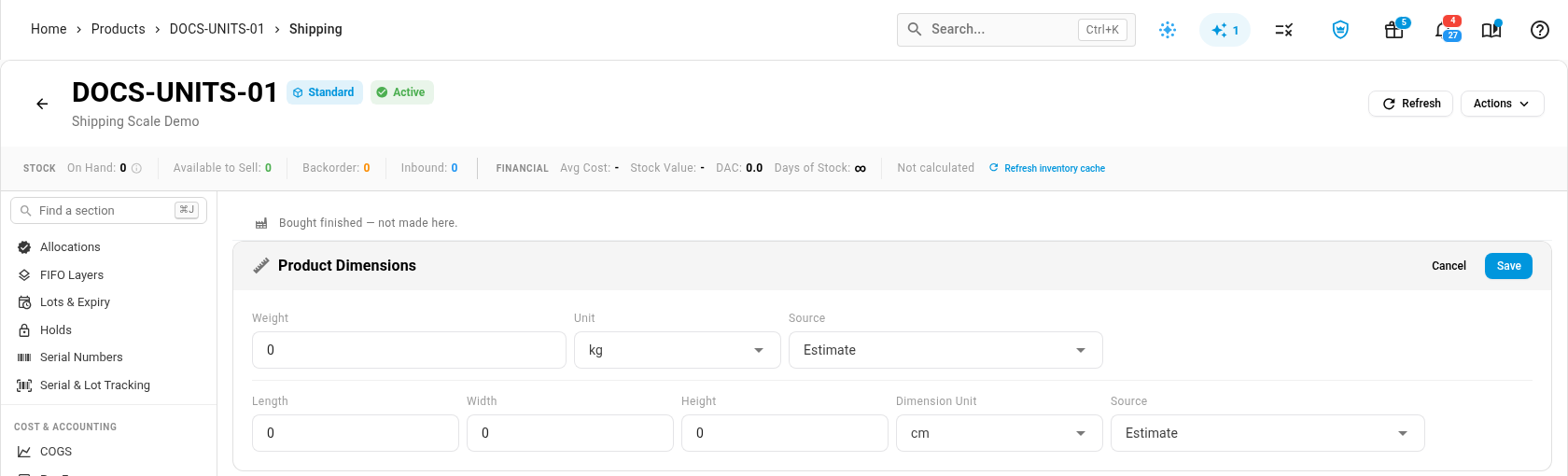Click the DAC 0.0 value
Screen dimensions: 1568x476
(754, 168)
